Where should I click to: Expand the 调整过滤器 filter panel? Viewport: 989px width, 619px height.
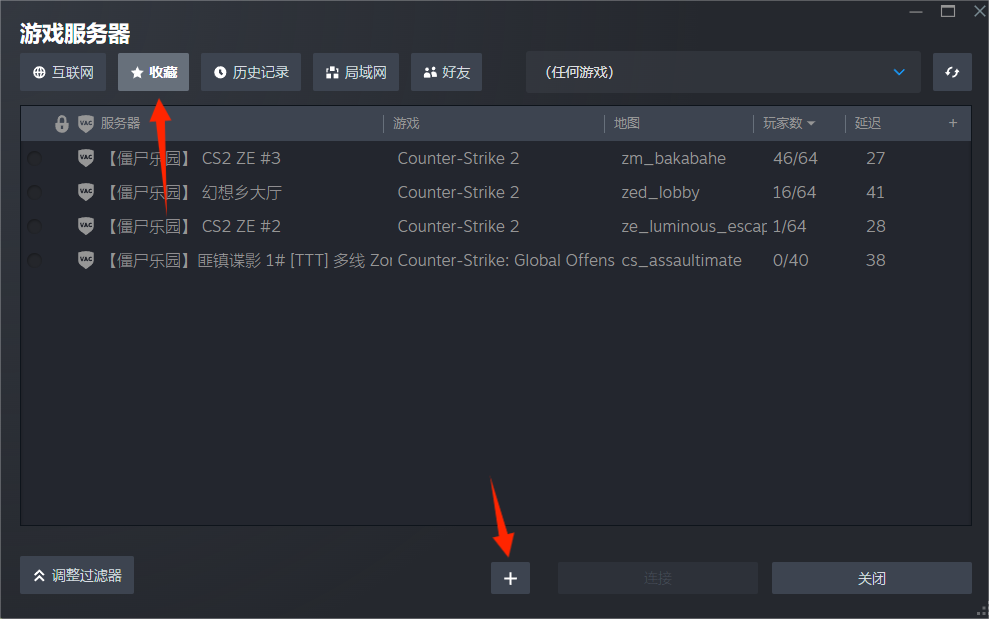pos(77,575)
